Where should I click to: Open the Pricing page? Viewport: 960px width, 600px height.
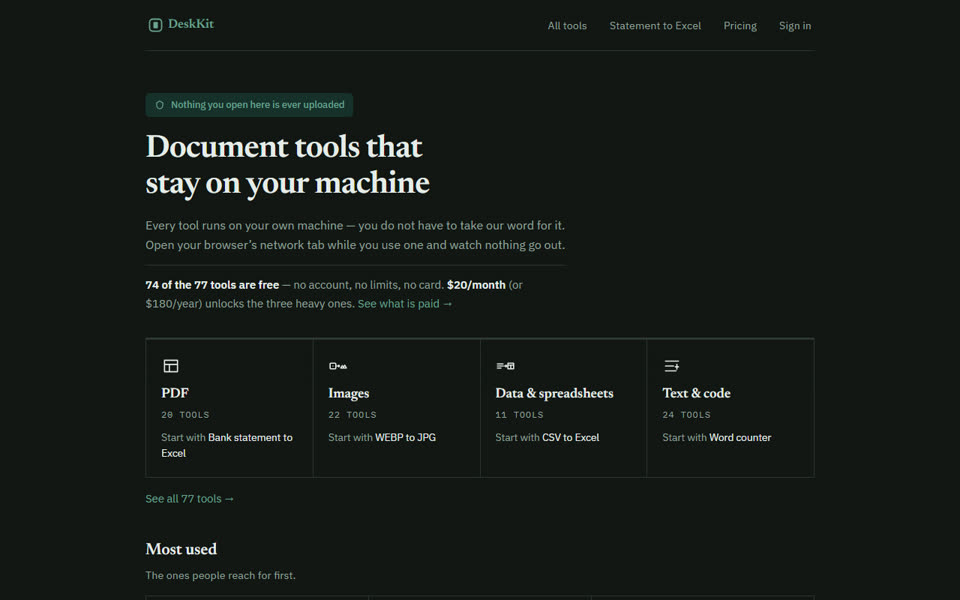tap(740, 26)
